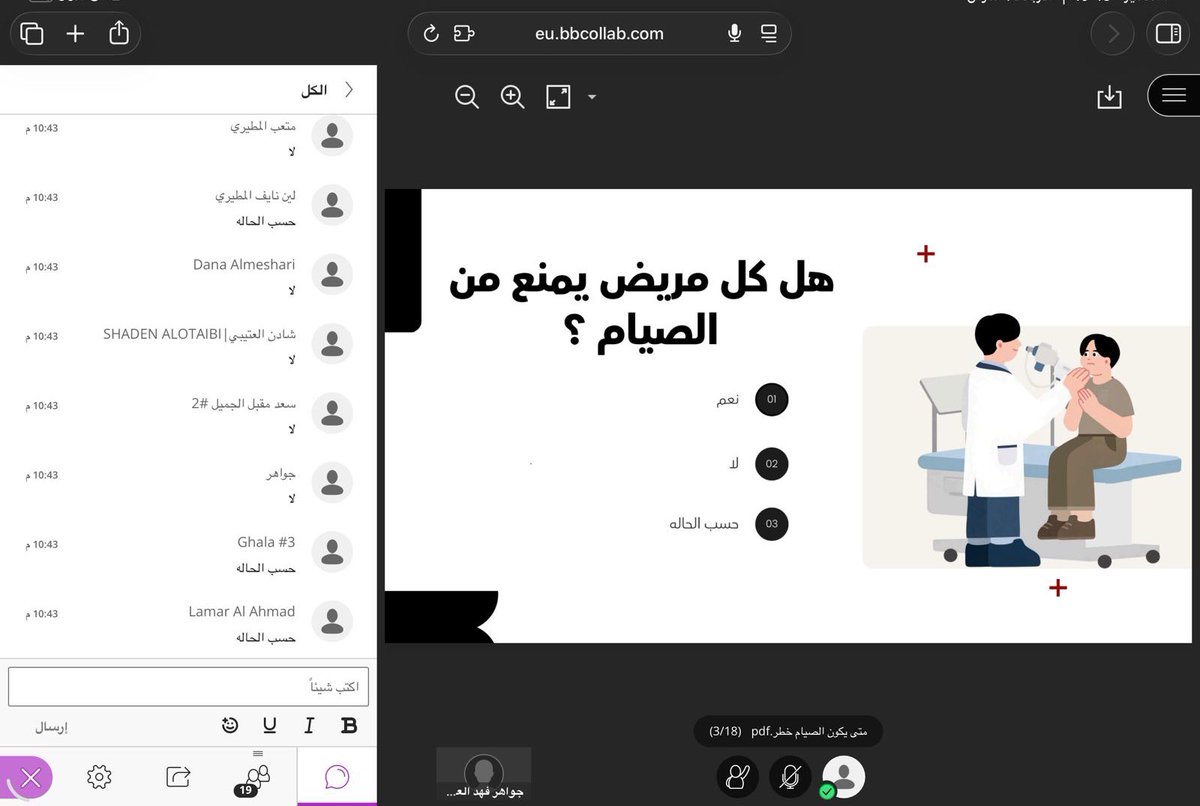Open the My Settings gear tab

click(x=98, y=776)
